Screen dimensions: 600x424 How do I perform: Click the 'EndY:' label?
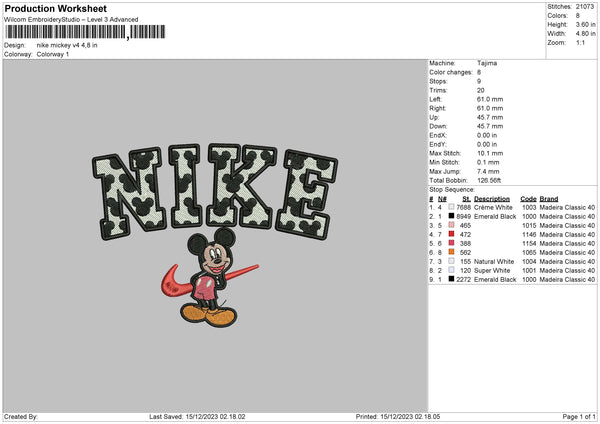438,144
